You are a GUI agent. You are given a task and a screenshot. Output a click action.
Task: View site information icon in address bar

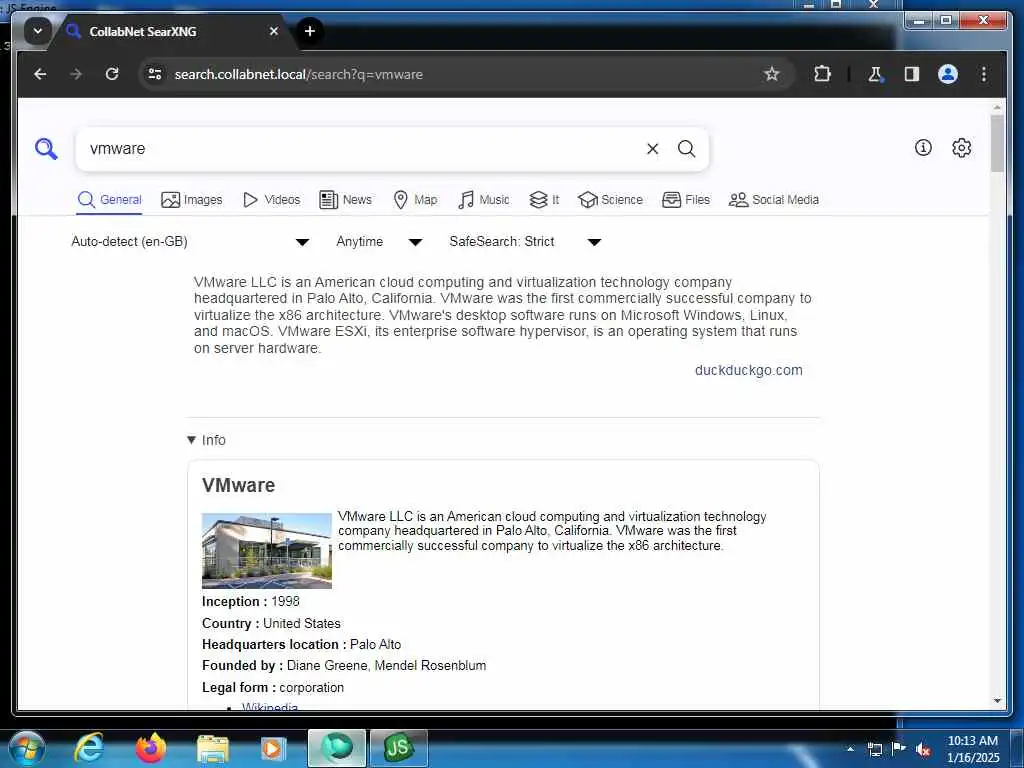[155, 74]
